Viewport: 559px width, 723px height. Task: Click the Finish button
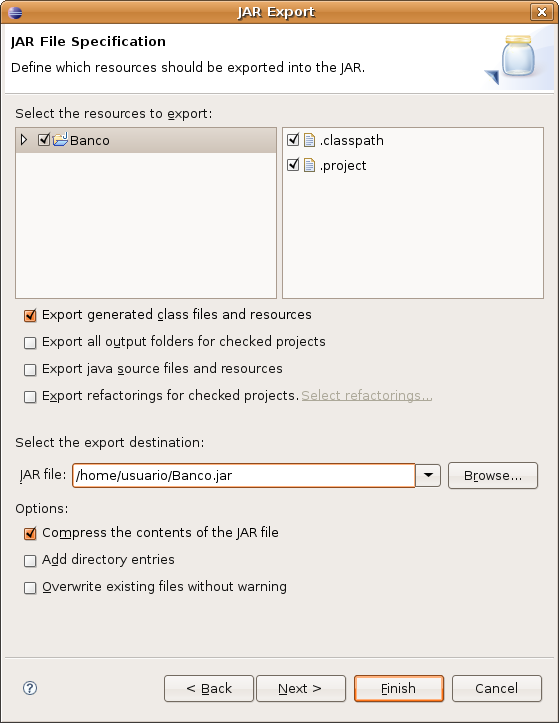click(399, 688)
